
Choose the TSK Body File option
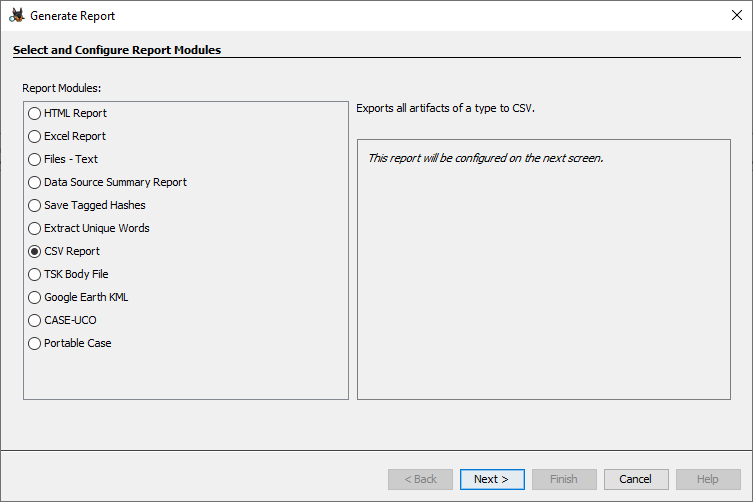click(x=35, y=274)
